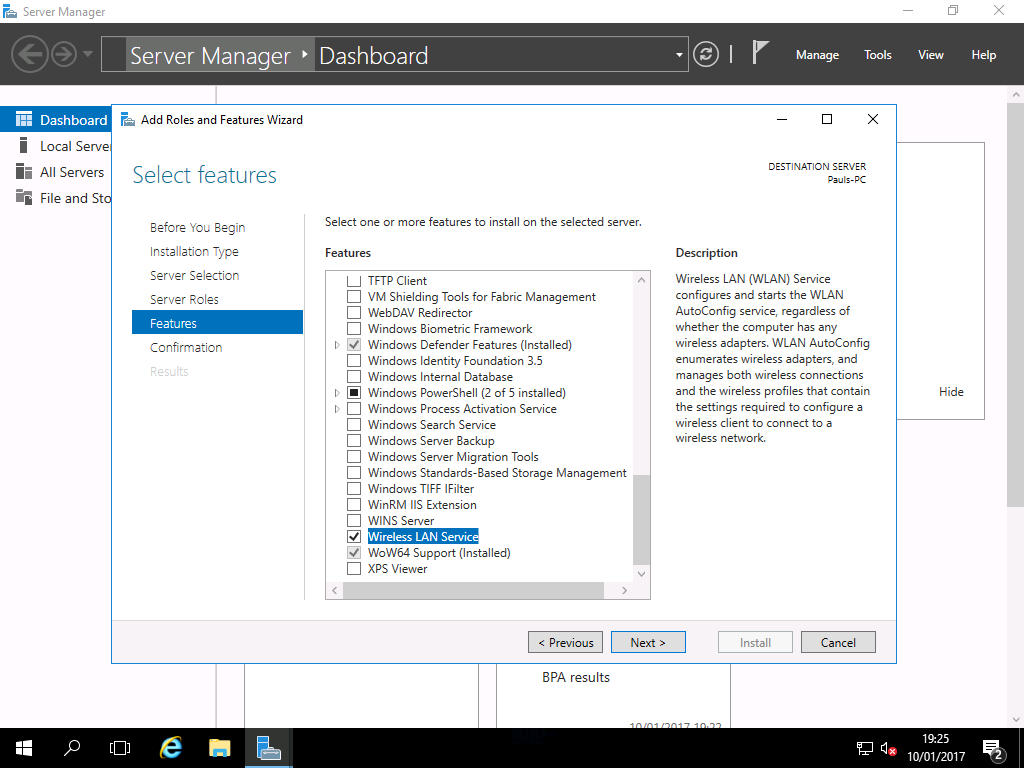
Task: Click the forward navigation arrow in Server Manager
Action: click(64, 54)
